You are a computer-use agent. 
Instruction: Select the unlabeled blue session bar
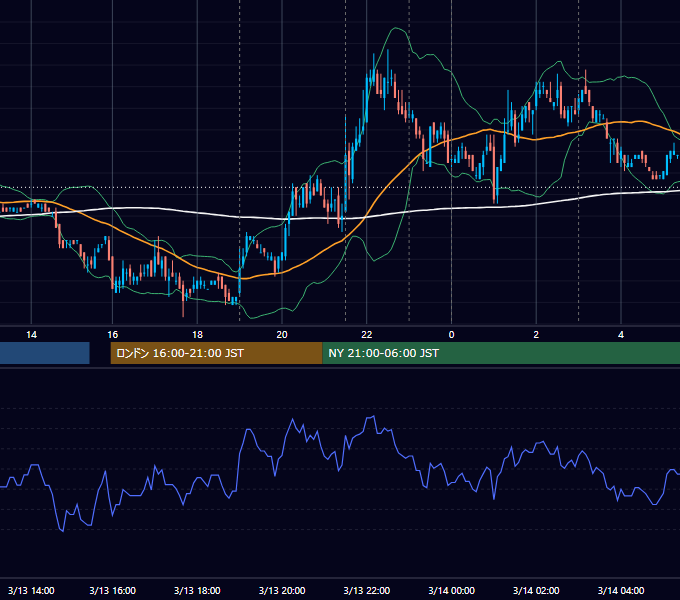coord(45,353)
